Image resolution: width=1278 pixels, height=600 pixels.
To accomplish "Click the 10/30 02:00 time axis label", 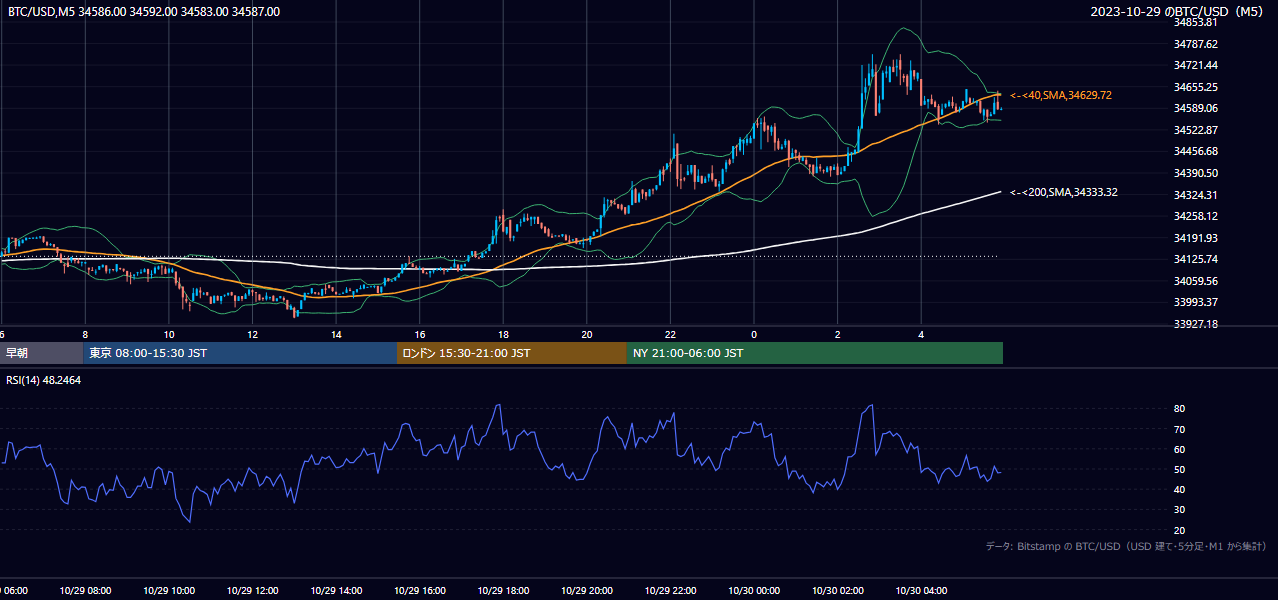I will [837, 591].
